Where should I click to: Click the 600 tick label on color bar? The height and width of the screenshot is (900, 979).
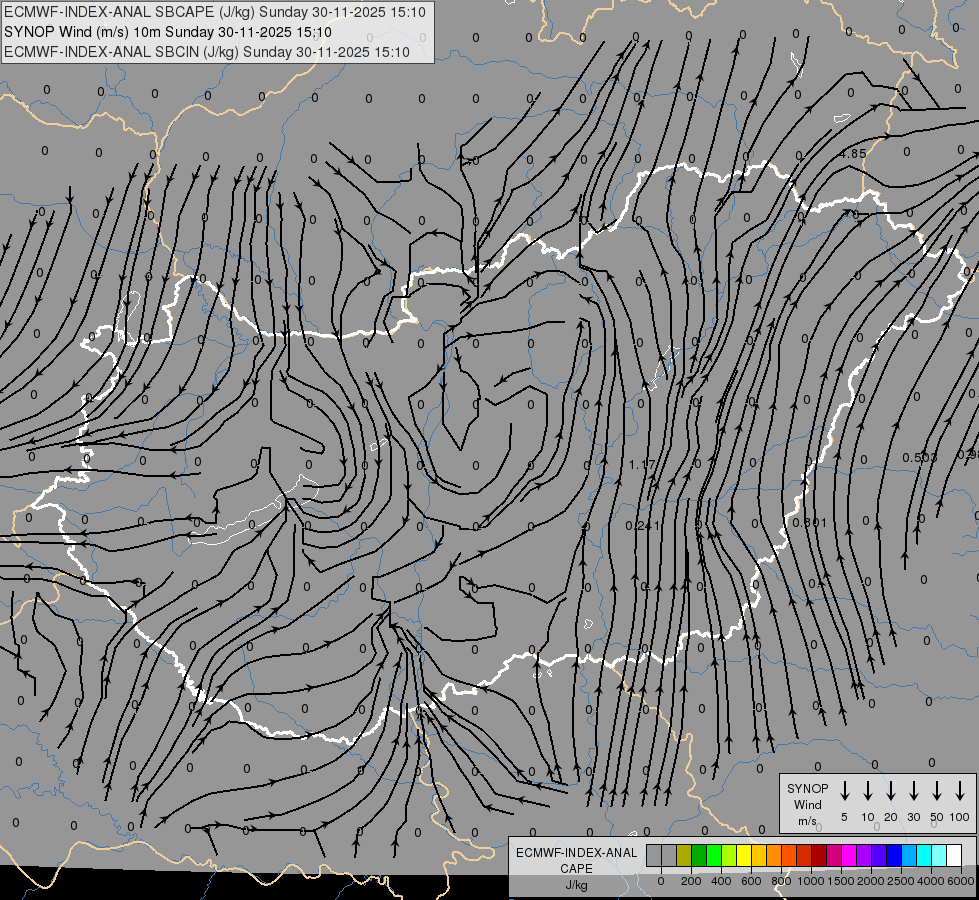click(x=751, y=881)
